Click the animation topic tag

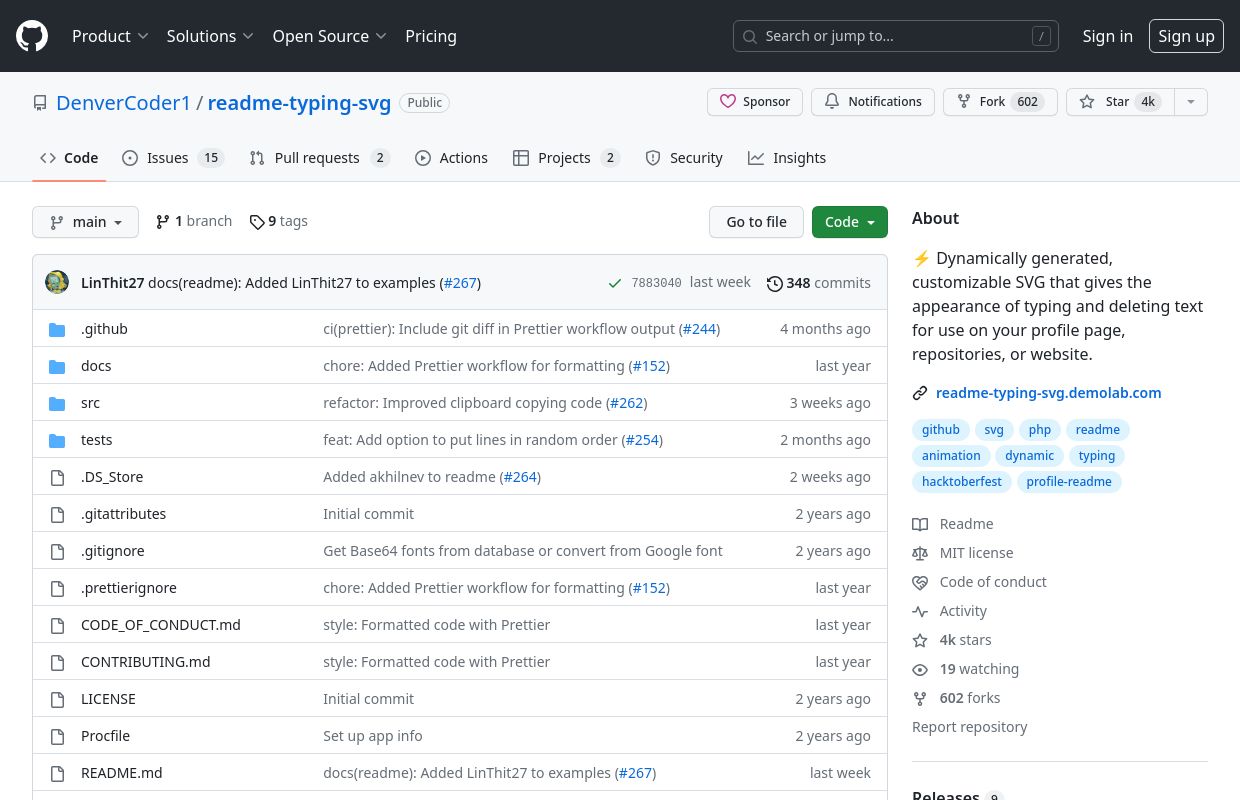coord(951,456)
